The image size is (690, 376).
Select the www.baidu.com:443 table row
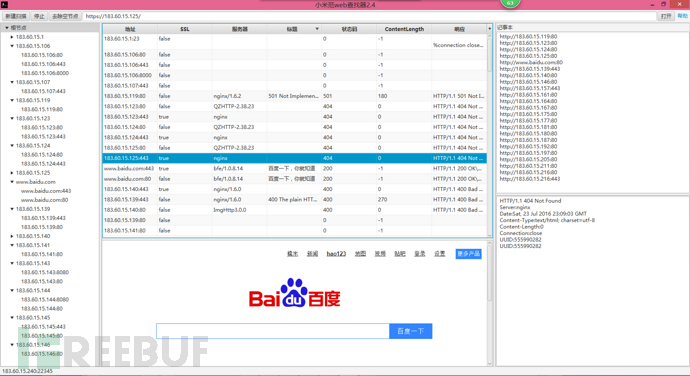[294, 169]
